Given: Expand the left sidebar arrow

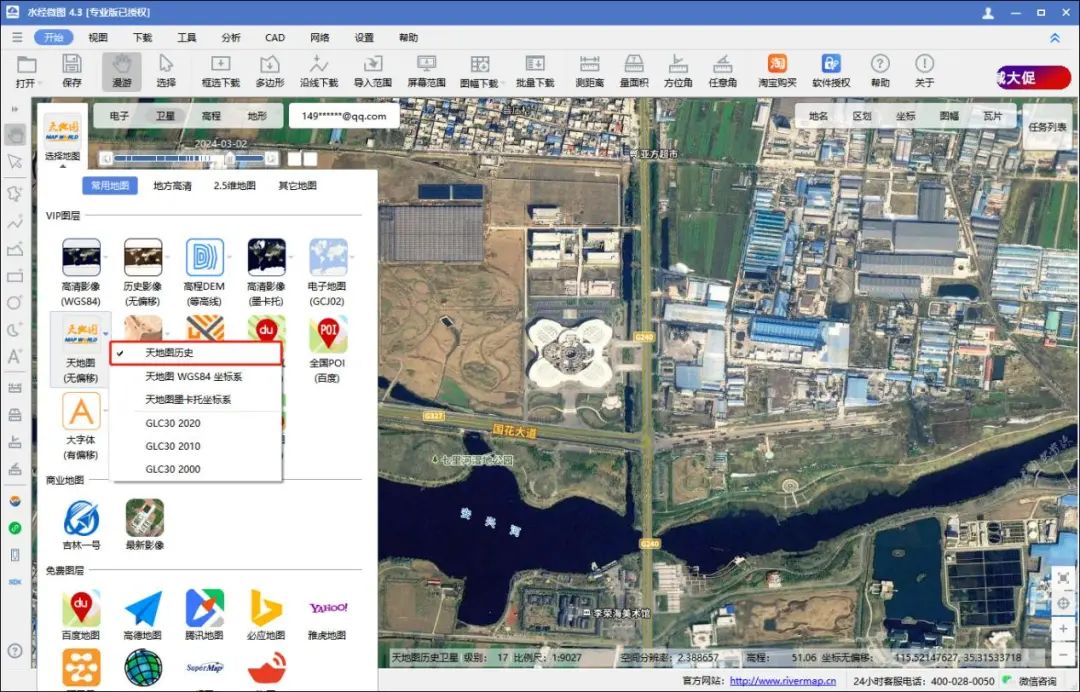Looking at the screenshot, I should point(15,109).
